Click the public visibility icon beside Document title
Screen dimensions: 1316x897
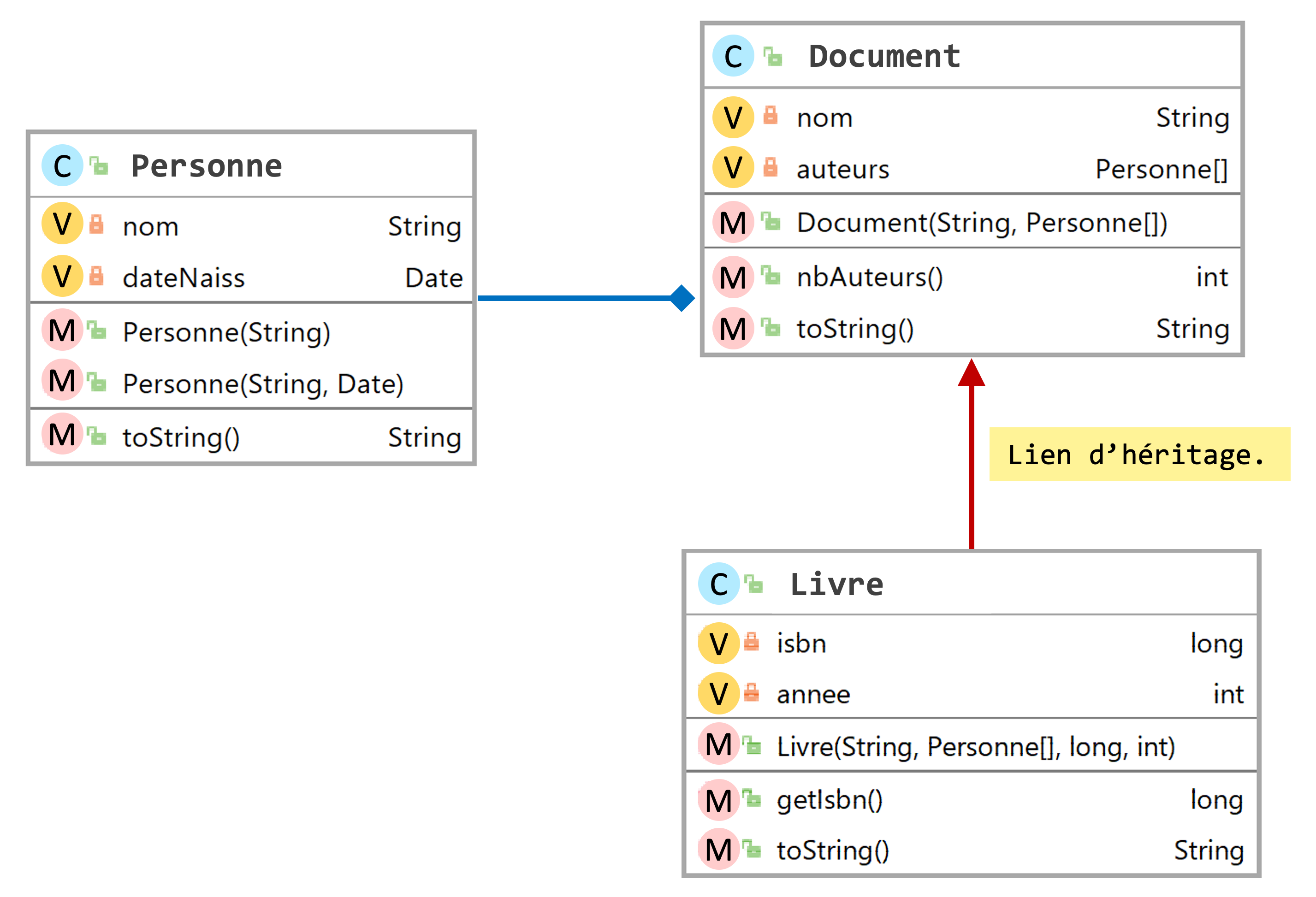[773, 56]
